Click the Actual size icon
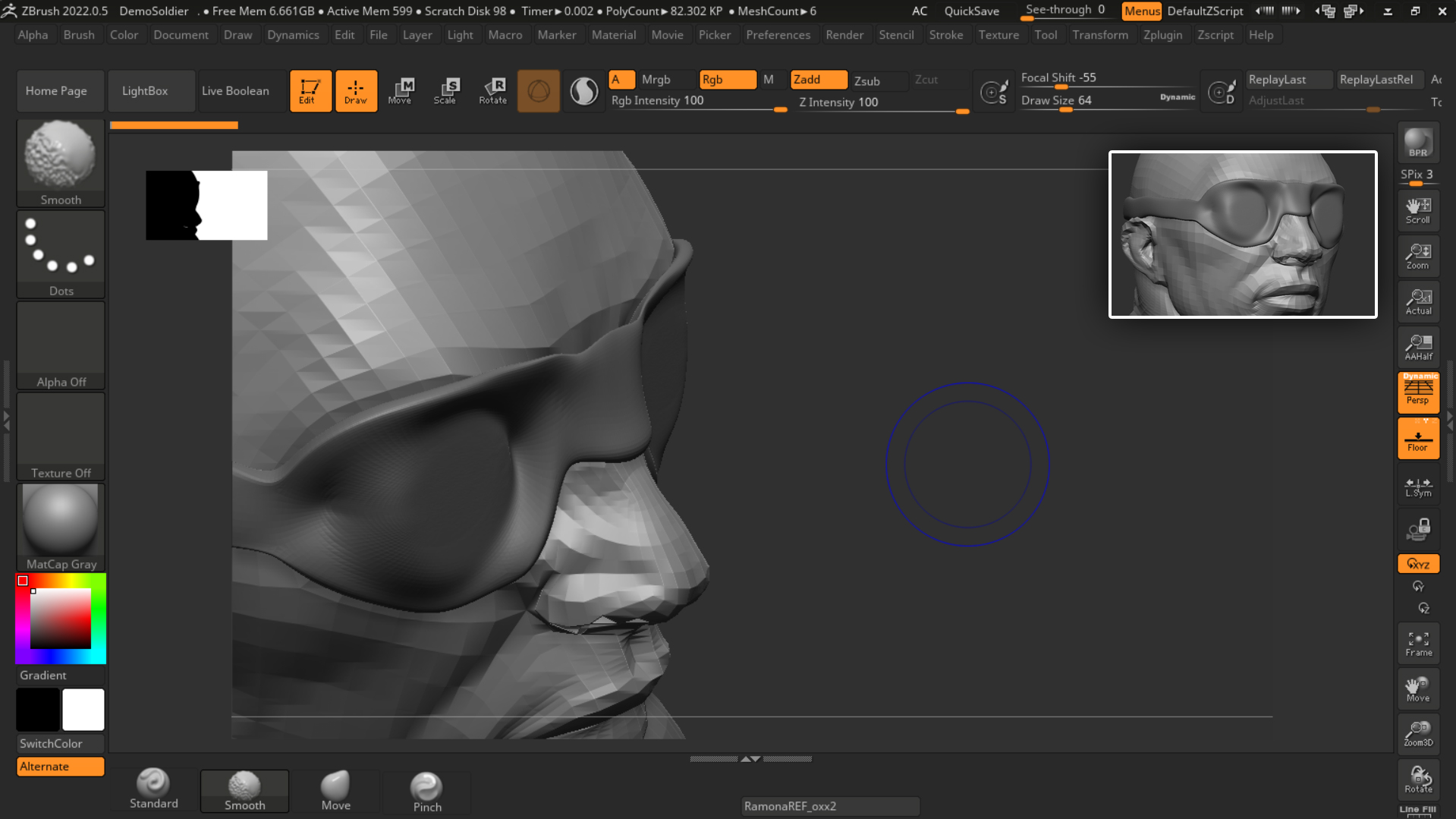The image size is (1456, 819). (1417, 301)
